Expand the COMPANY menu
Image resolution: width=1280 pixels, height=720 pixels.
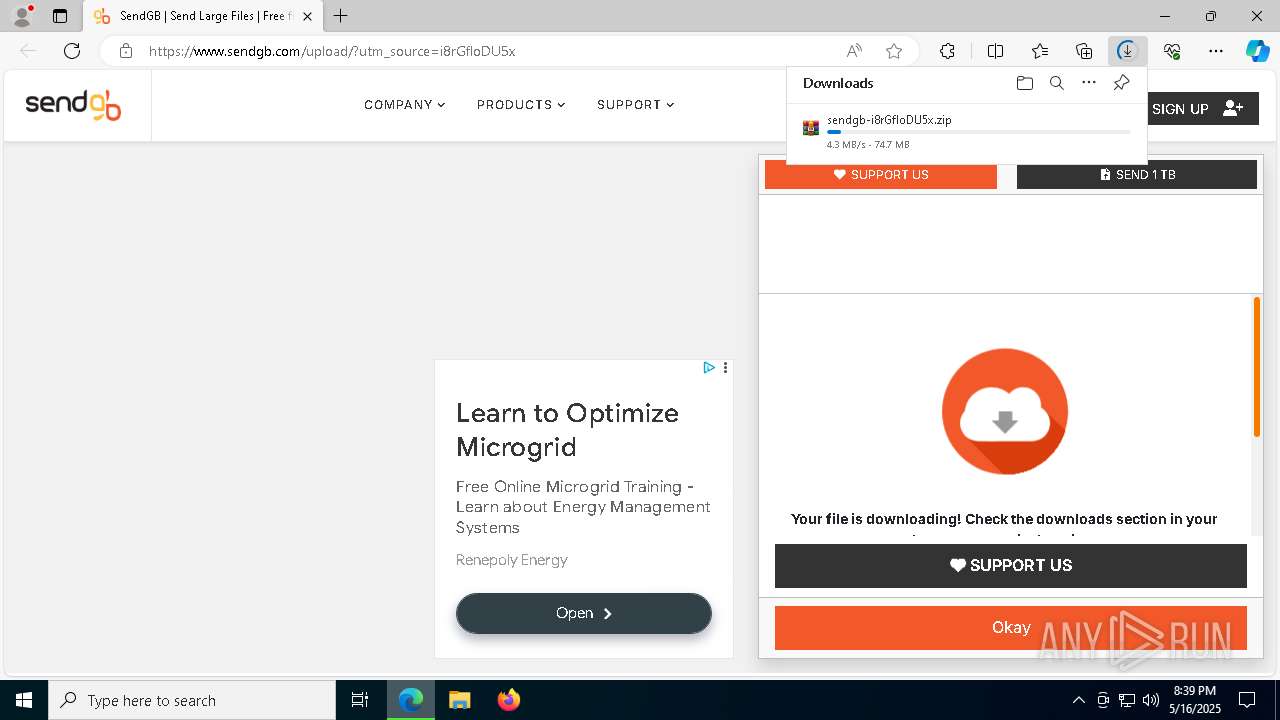click(404, 105)
